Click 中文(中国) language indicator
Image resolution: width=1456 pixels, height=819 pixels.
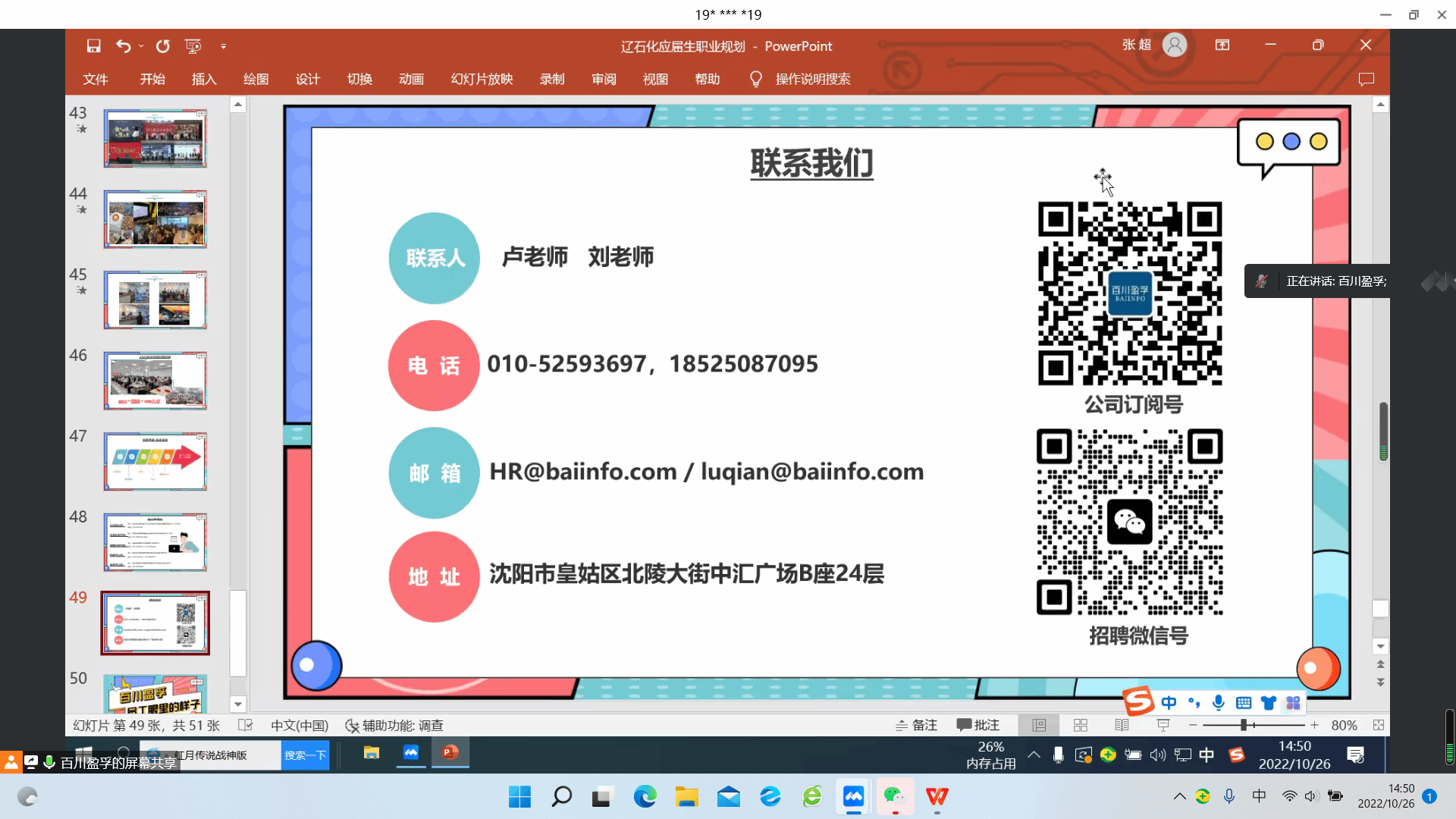coord(300,726)
